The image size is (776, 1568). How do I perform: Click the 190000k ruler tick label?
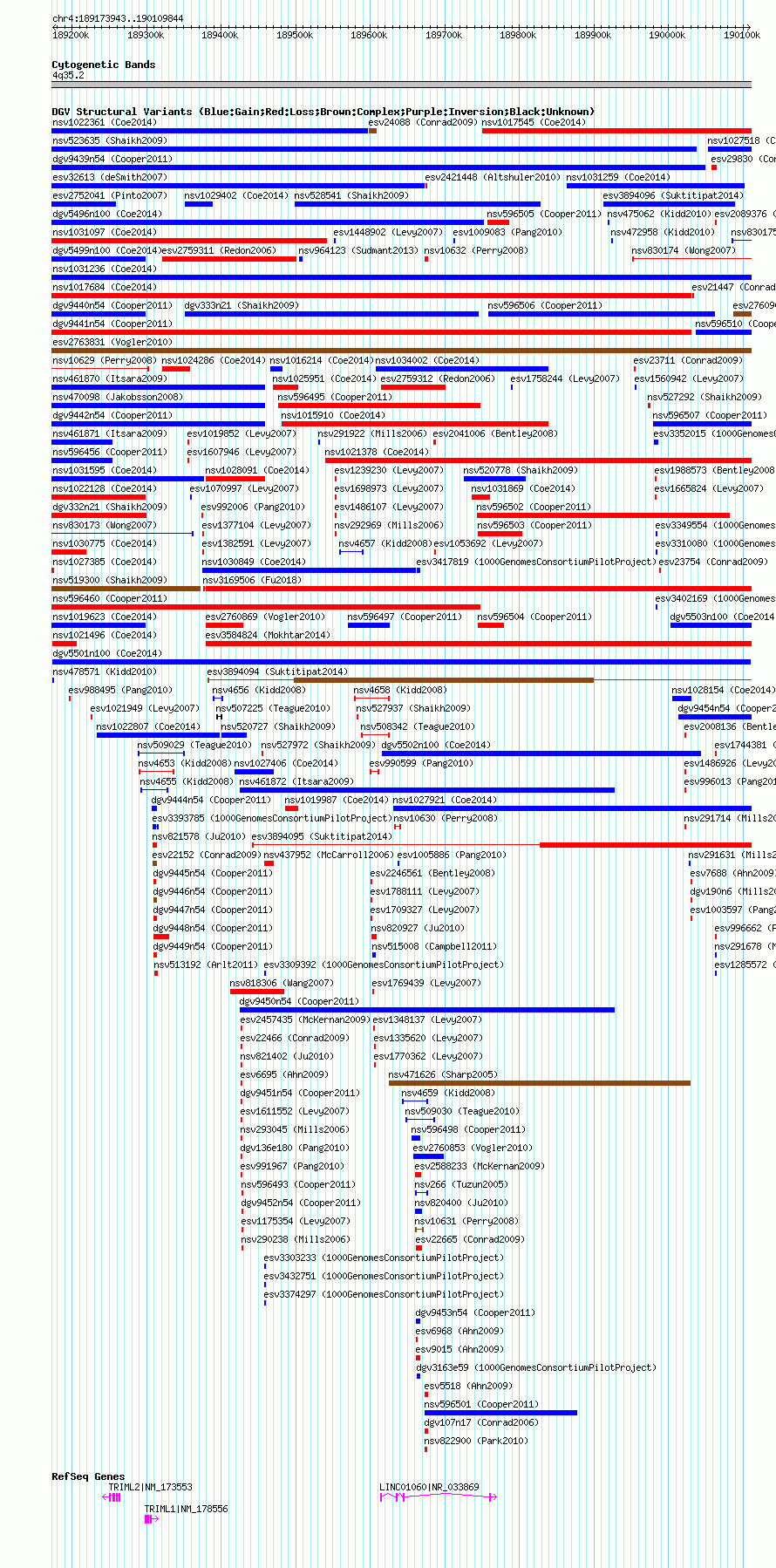point(667,35)
